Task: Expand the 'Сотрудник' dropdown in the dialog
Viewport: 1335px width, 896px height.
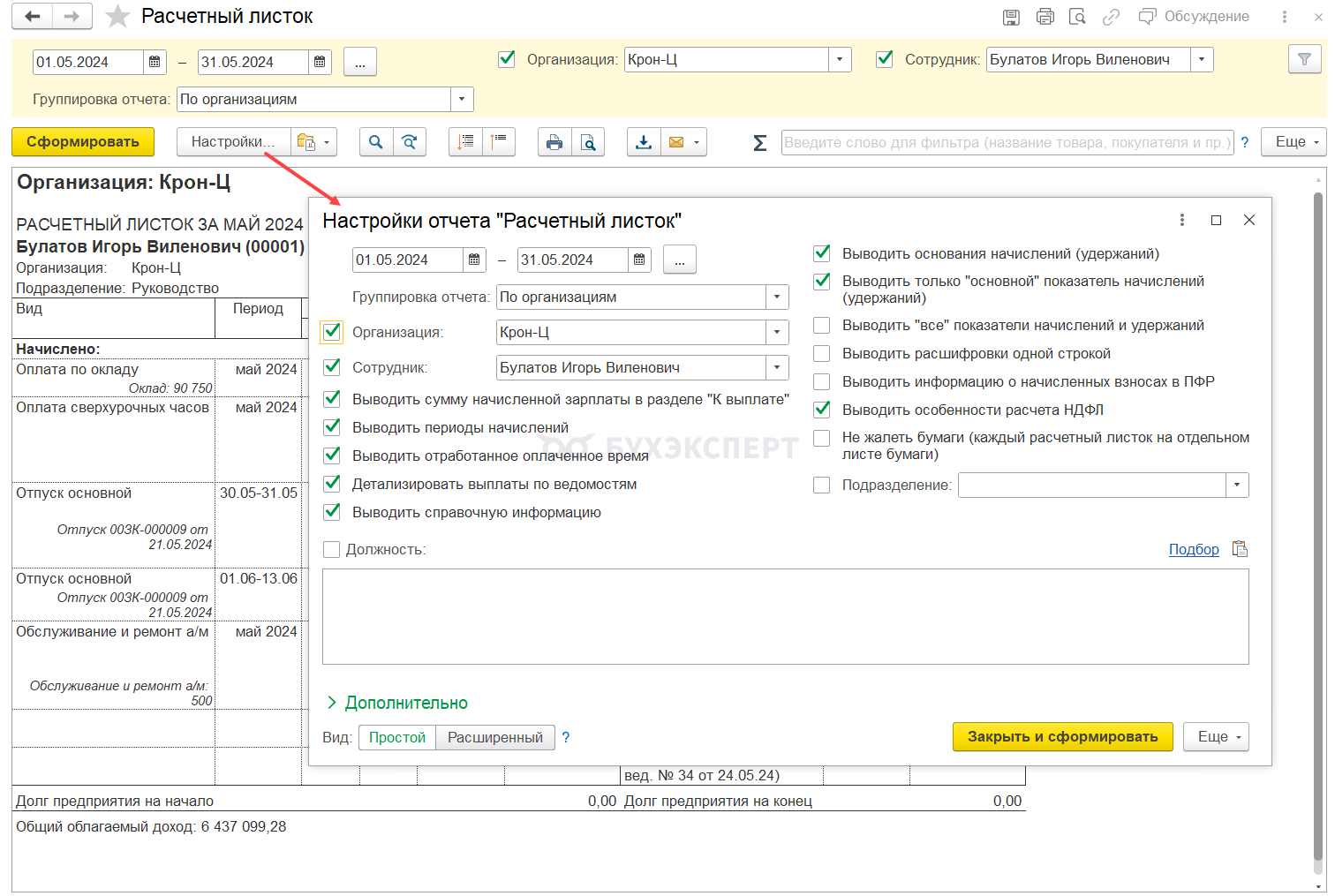Action: 777,368
